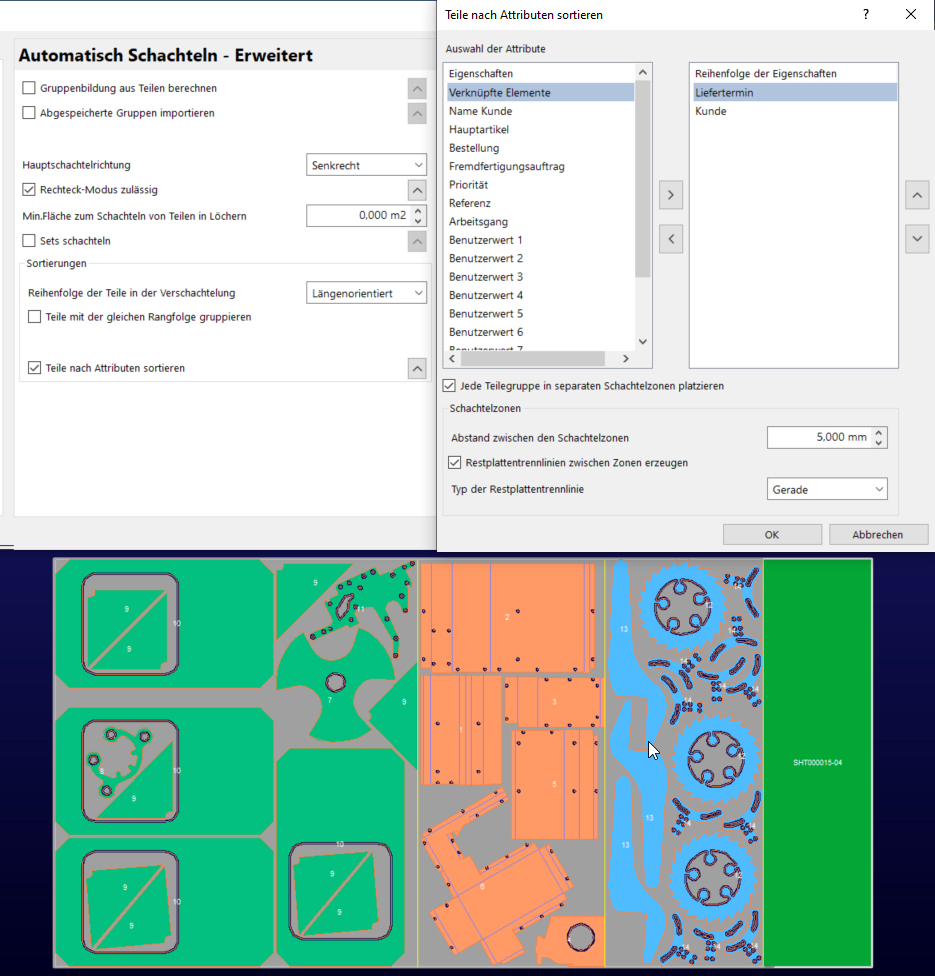Viewport: 935px width, 976px height.
Task: Expand options next to Gruppenbildung aus Teilen berechnen
Action: point(417,88)
